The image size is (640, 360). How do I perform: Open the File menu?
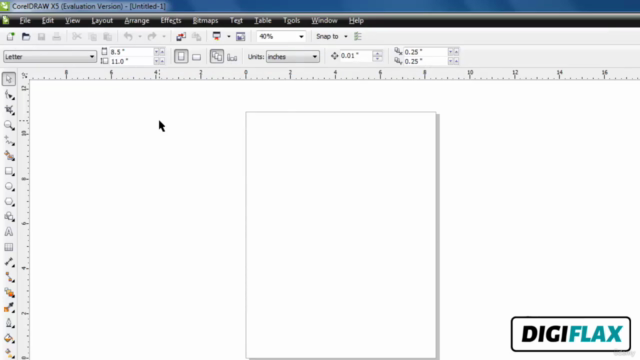tap(25, 20)
